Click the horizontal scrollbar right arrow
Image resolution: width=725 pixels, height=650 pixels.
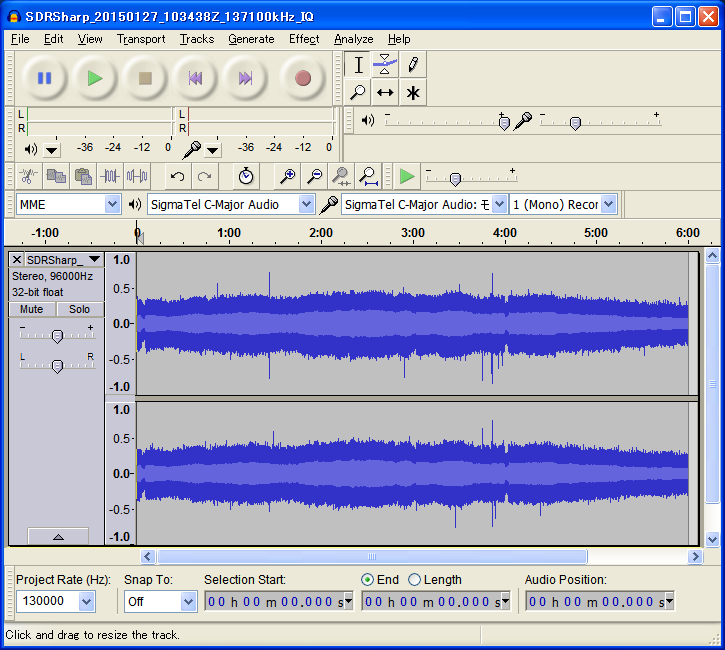695,557
